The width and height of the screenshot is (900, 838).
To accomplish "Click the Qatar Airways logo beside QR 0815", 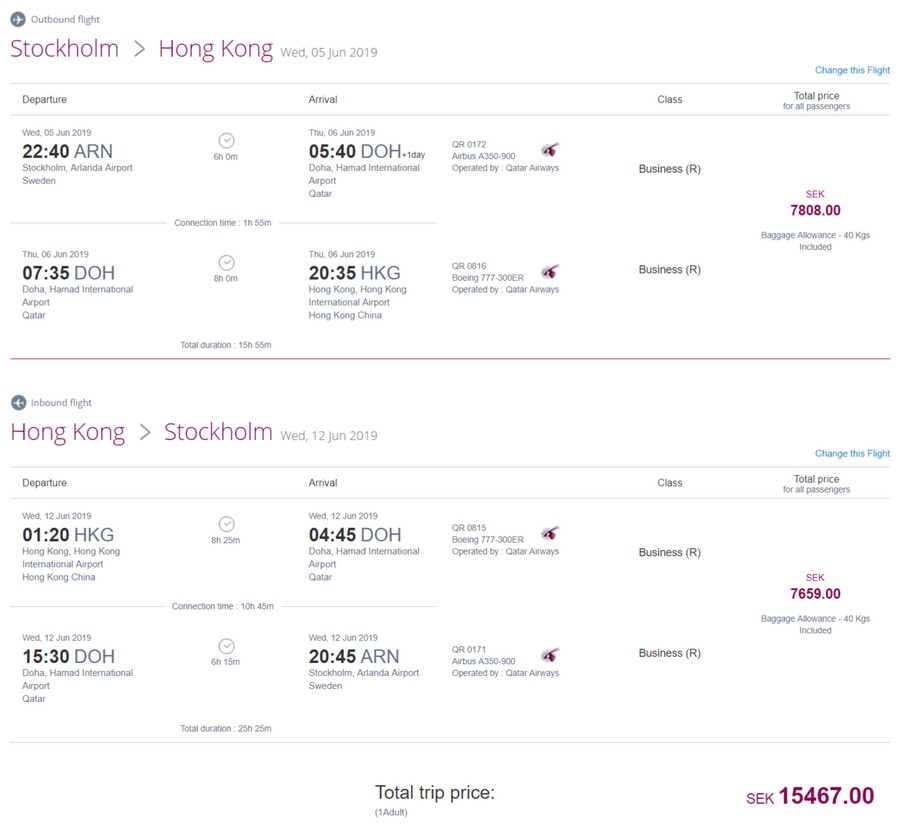I will pyautogui.click(x=550, y=533).
